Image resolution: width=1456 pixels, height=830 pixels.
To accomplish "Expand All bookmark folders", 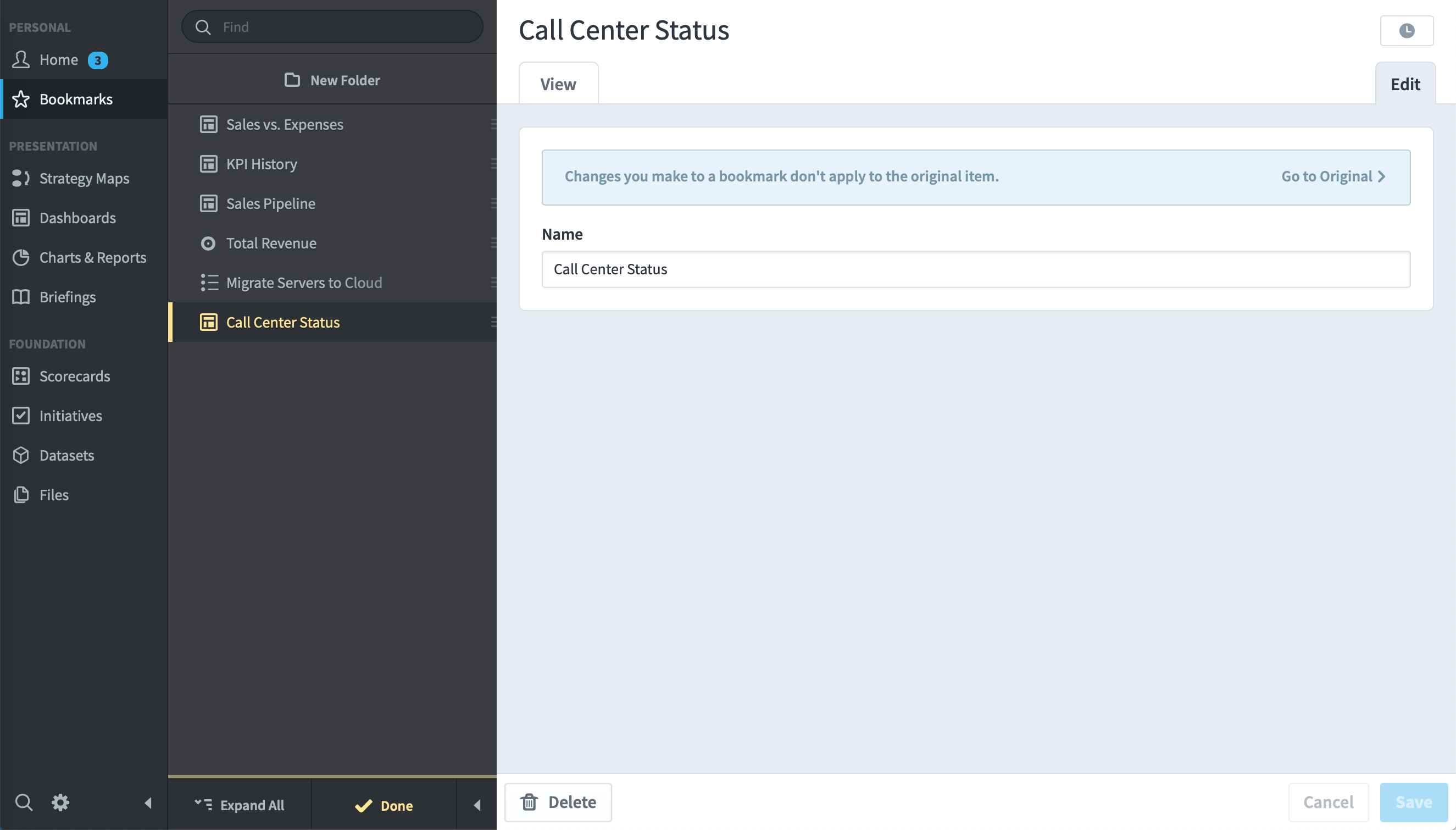I will click(240, 805).
